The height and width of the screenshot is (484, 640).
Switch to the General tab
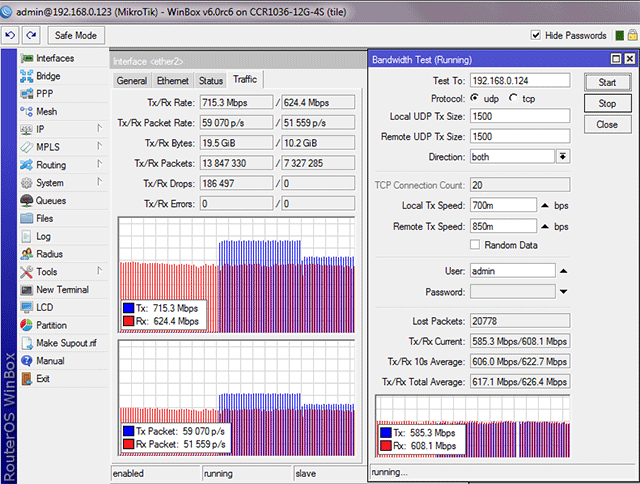click(x=131, y=81)
